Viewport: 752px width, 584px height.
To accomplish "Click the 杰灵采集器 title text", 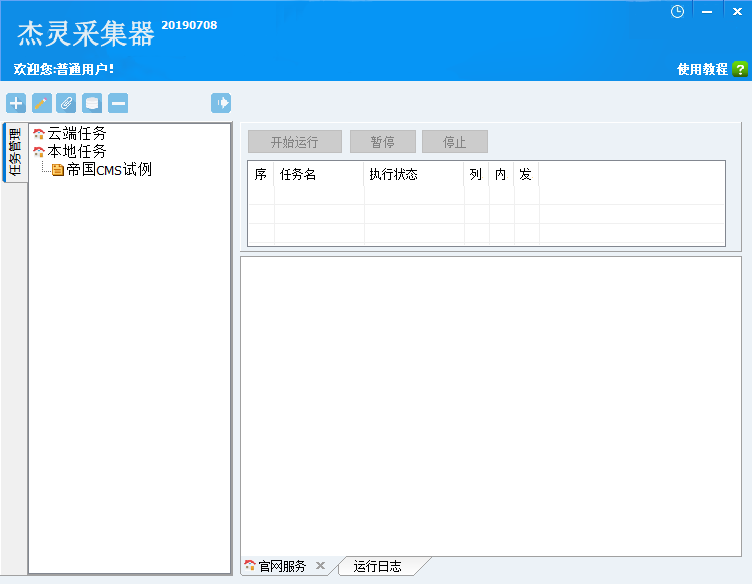I will click(x=86, y=34).
